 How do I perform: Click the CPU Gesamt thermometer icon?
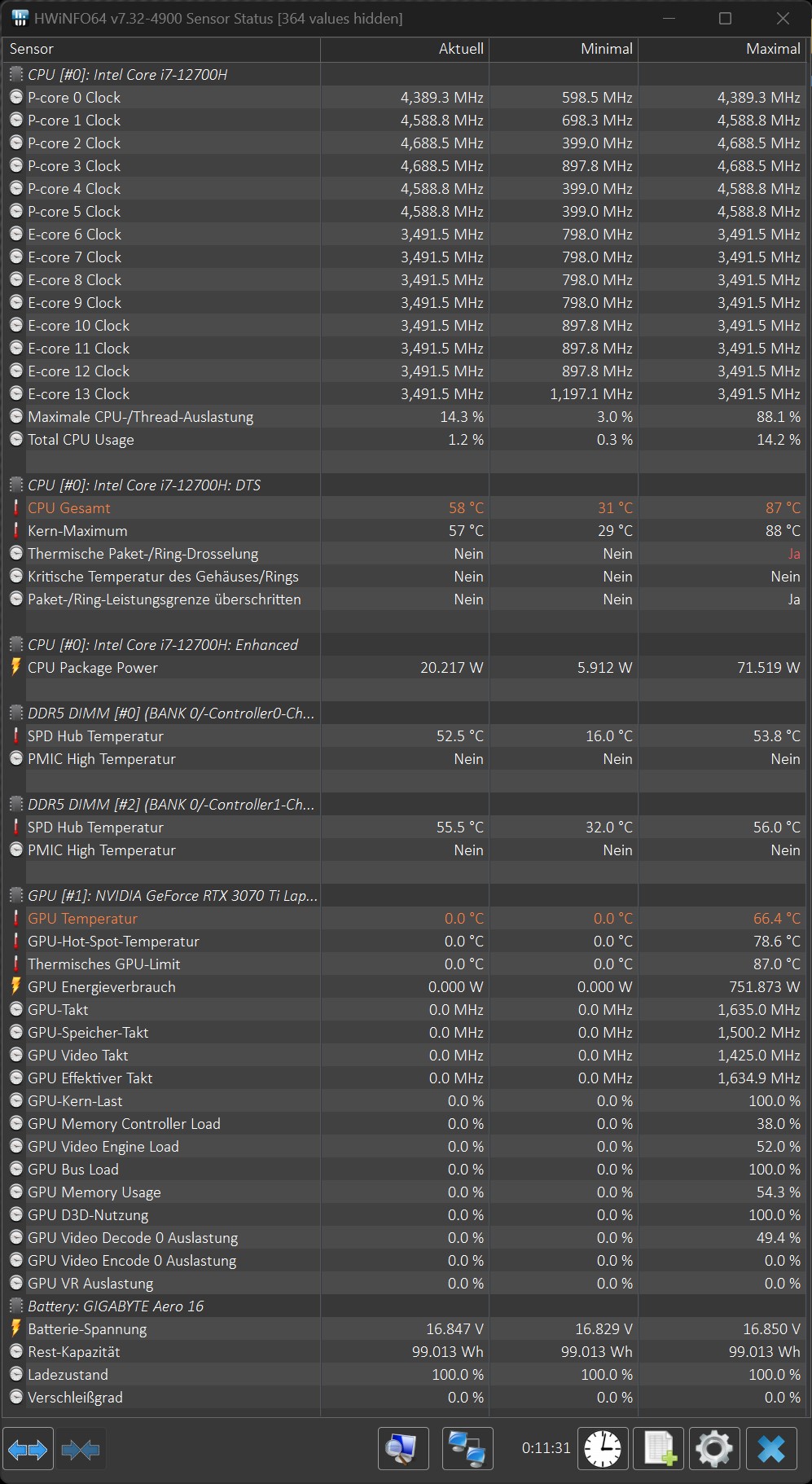[x=15, y=507]
